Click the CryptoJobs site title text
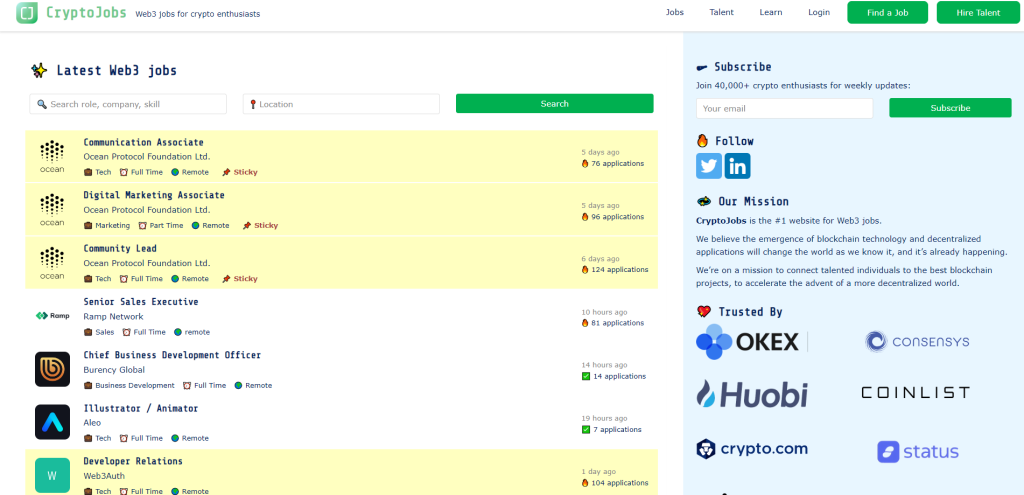 click(86, 12)
